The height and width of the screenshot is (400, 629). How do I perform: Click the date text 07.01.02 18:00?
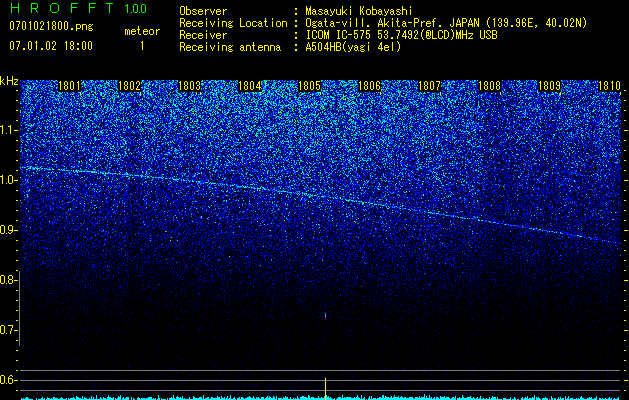(51, 46)
